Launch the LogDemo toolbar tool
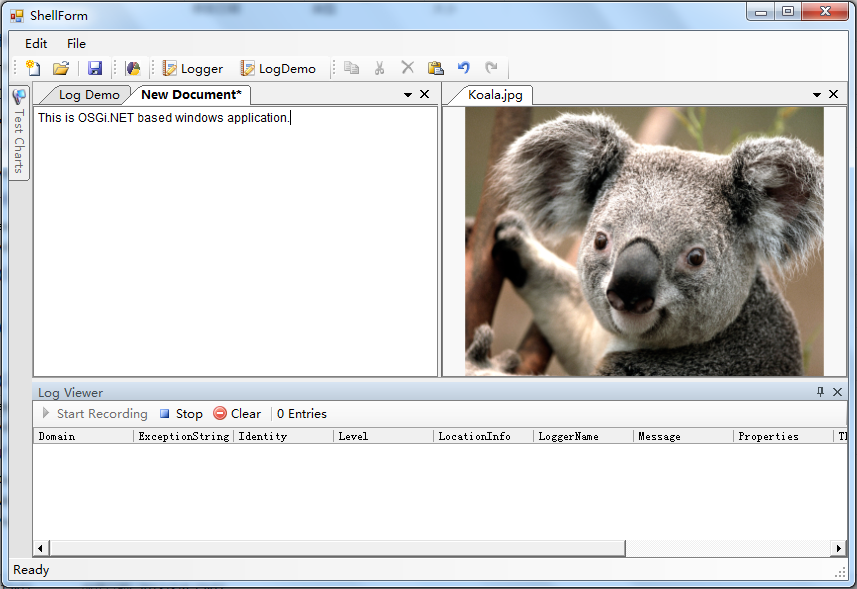Screen dimensions: 857x589 (282, 68)
